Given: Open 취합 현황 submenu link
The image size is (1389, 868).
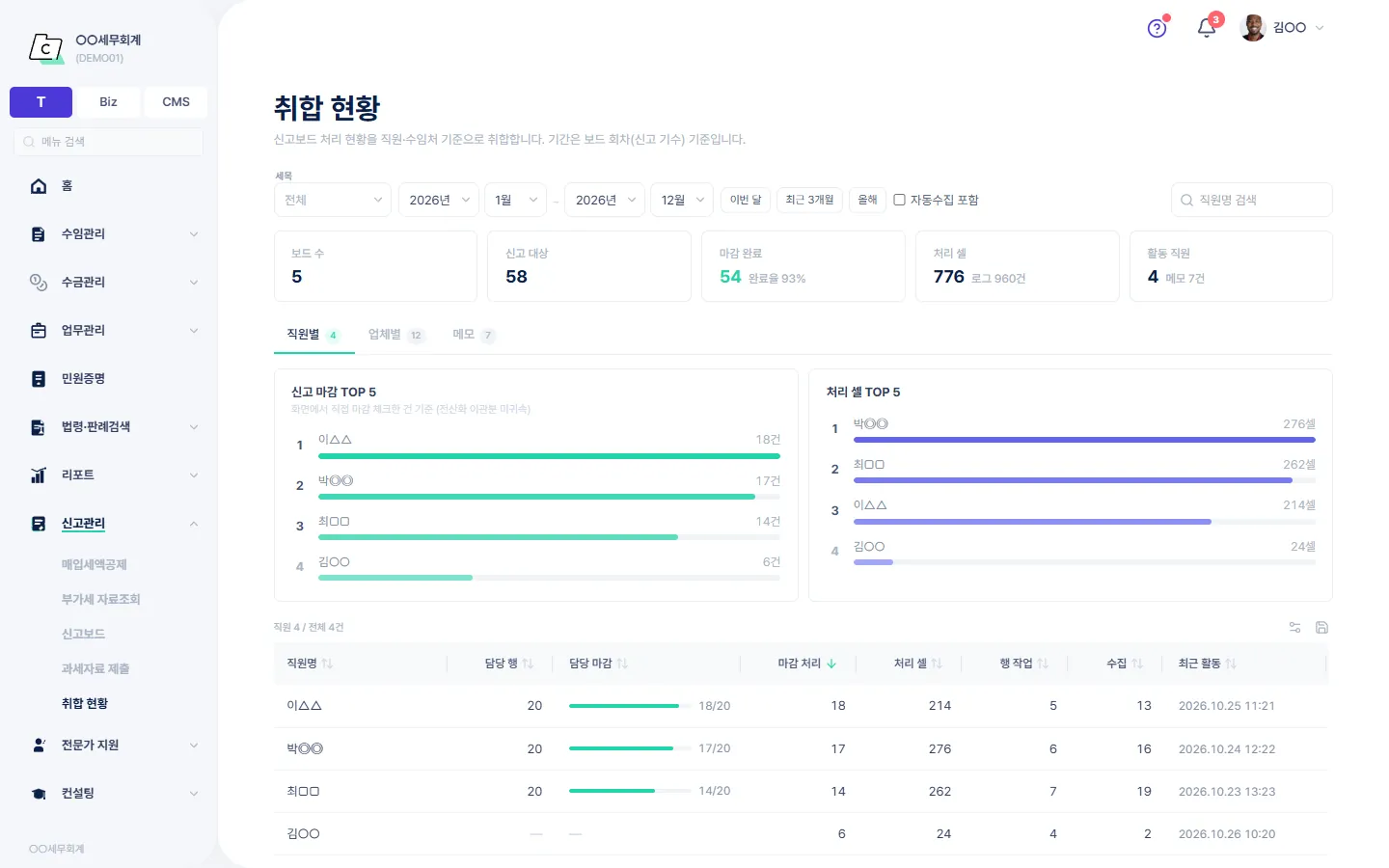Looking at the screenshot, I should tap(85, 704).
